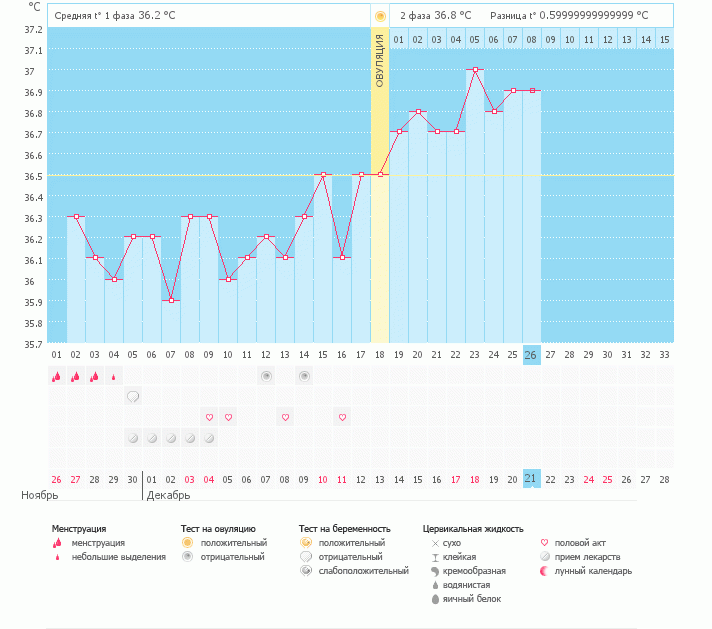
Task: Select the negative ovulation test icon on day 12
Action: (266, 376)
